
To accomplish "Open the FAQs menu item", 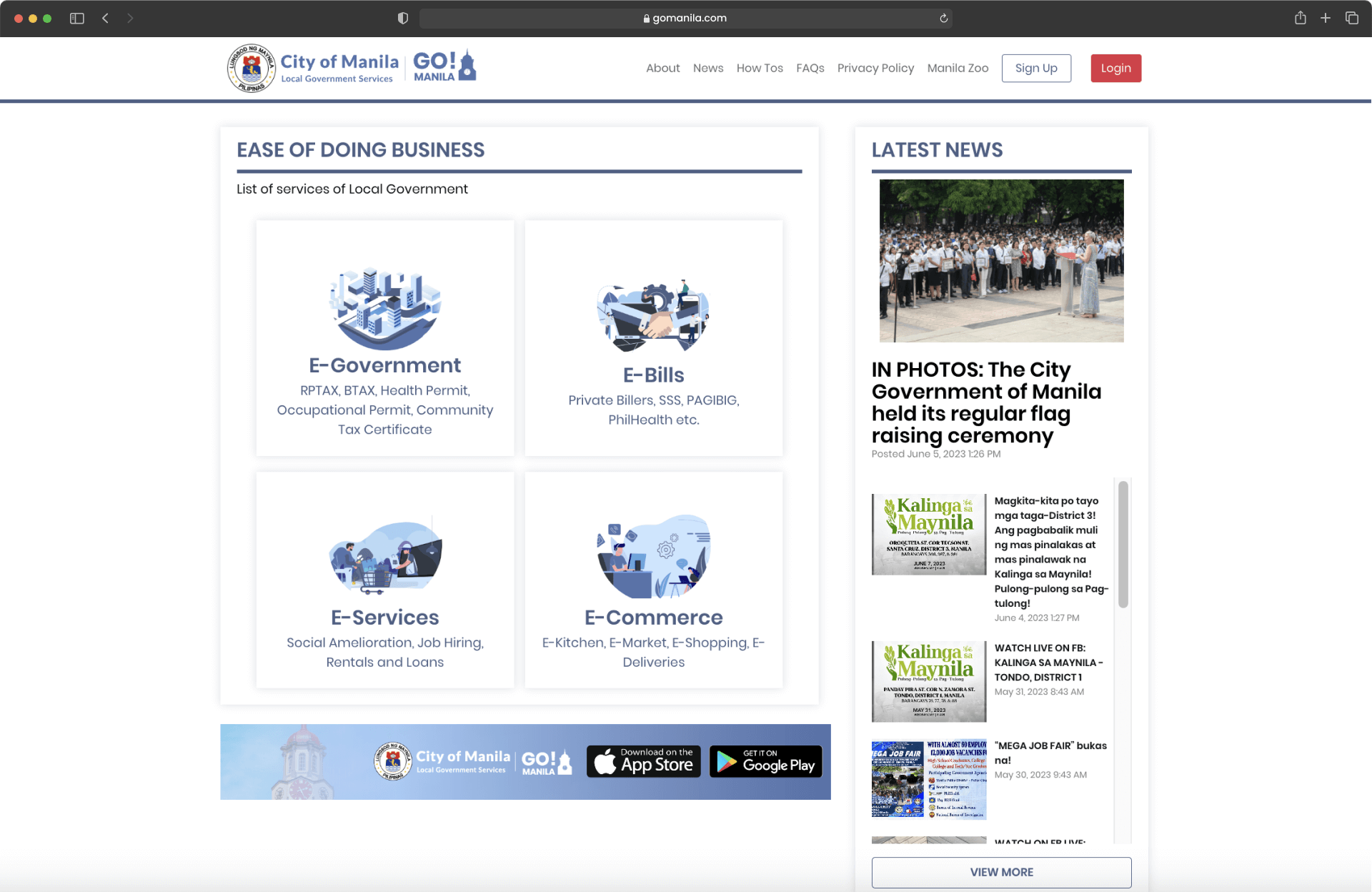I will [x=810, y=68].
